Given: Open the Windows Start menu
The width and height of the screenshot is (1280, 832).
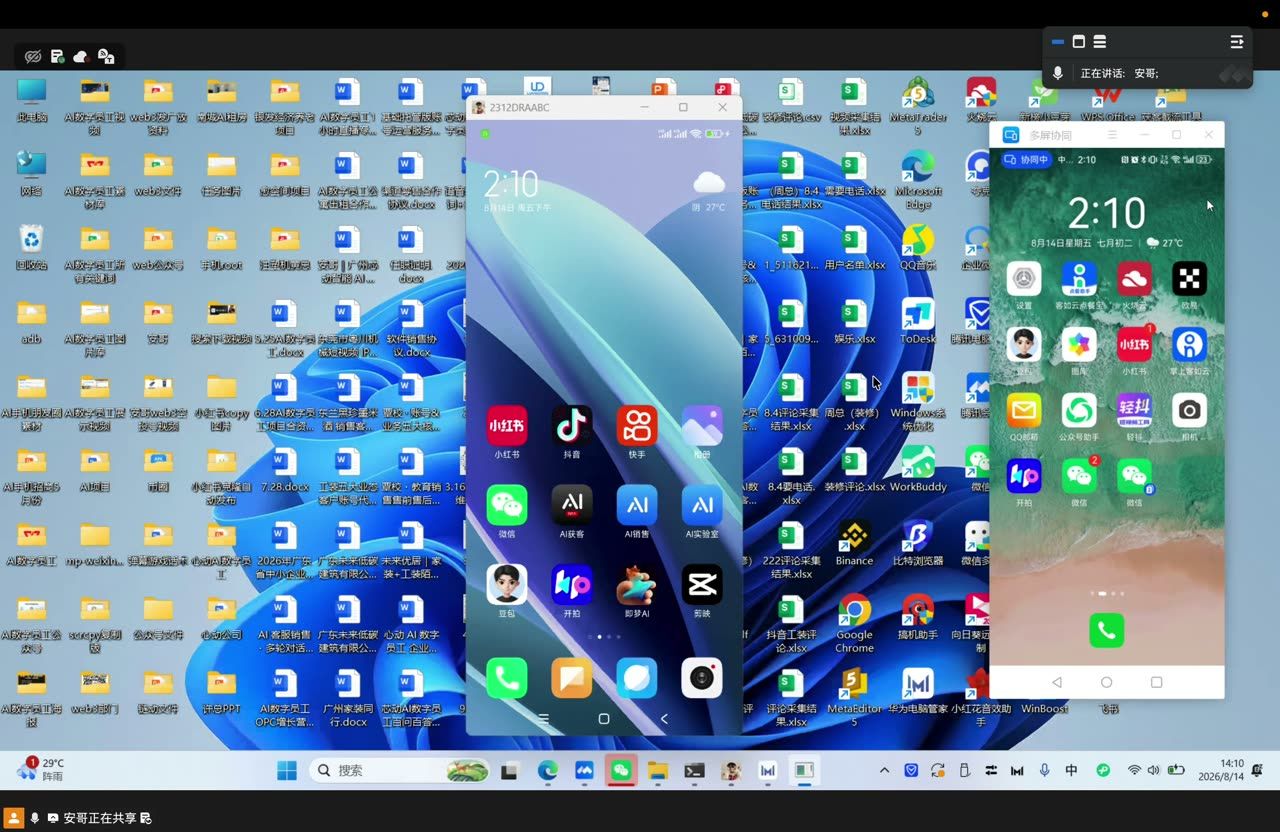Looking at the screenshot, I should click(x=287, y=770).
